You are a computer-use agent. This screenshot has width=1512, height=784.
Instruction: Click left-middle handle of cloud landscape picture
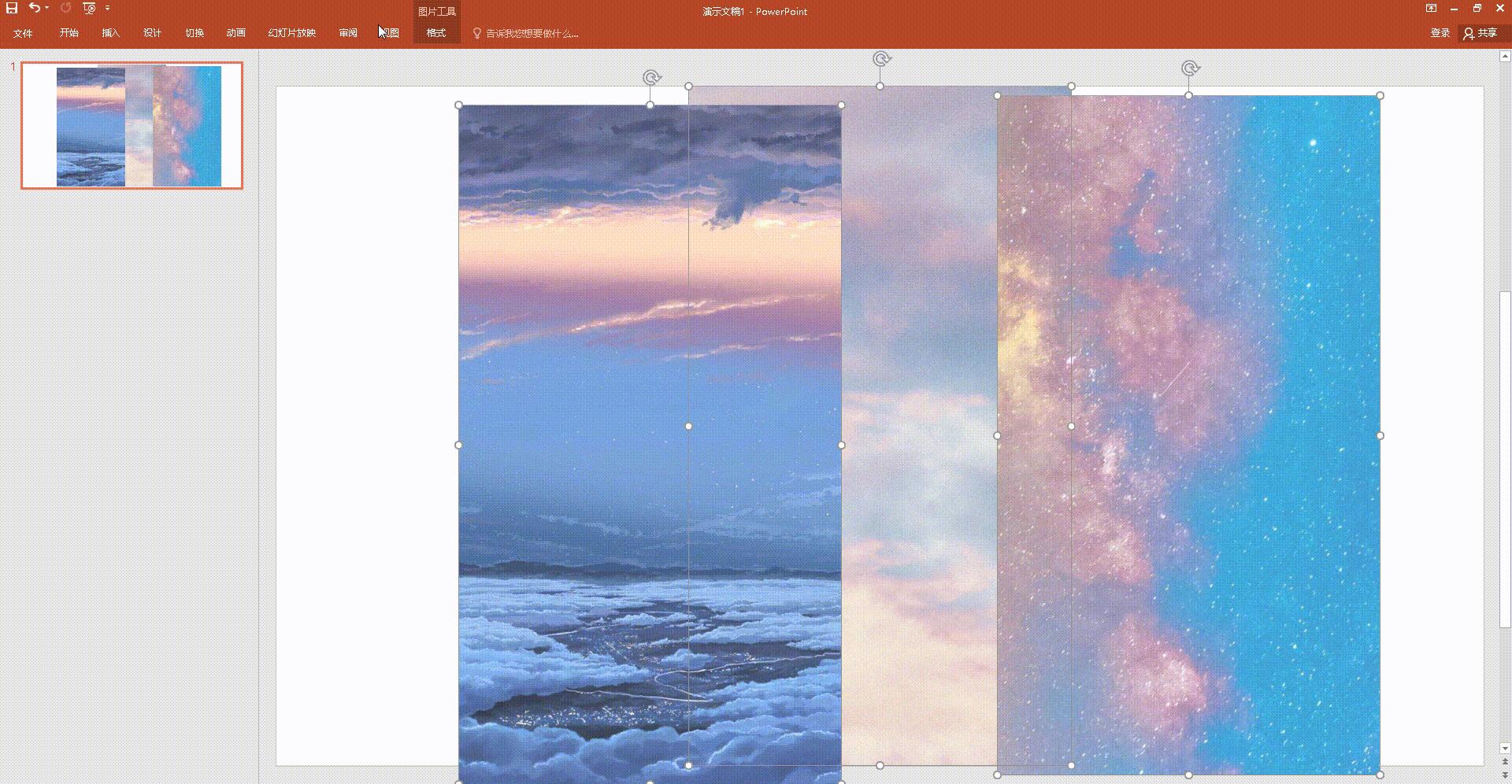coord(459,445)
